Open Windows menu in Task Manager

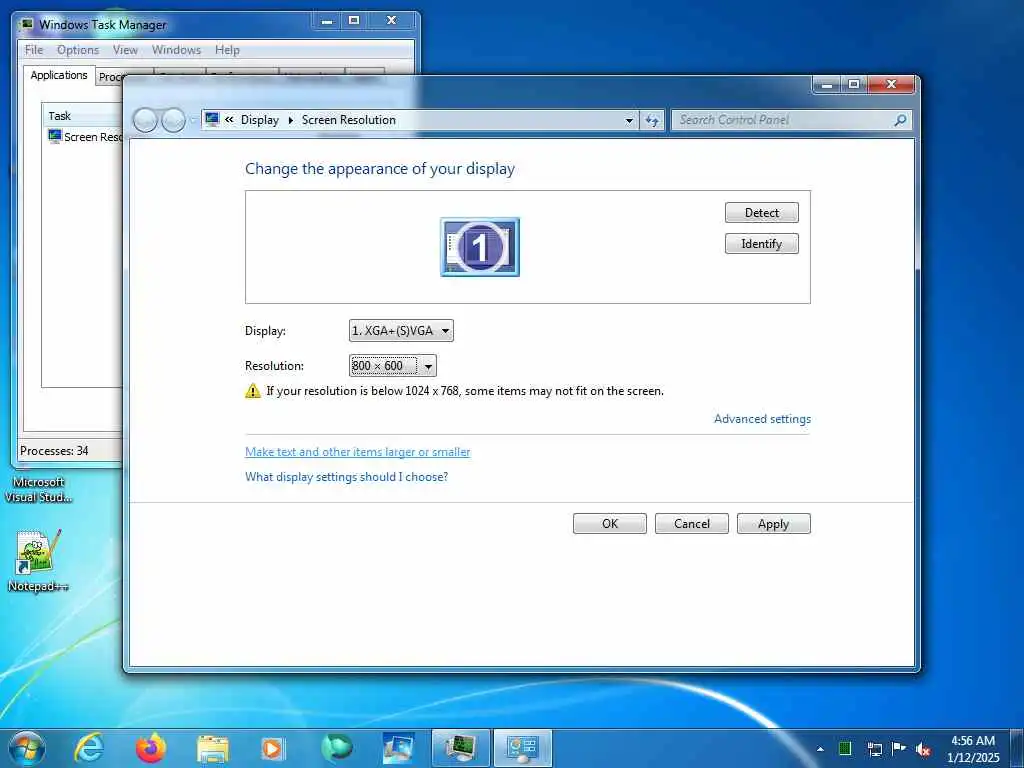tap(176, 50)
